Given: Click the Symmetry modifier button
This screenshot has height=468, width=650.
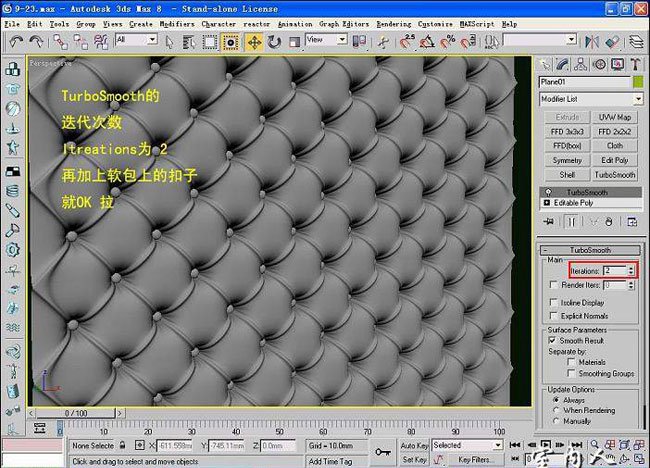Looking at the screenshot, I should 567,160.
